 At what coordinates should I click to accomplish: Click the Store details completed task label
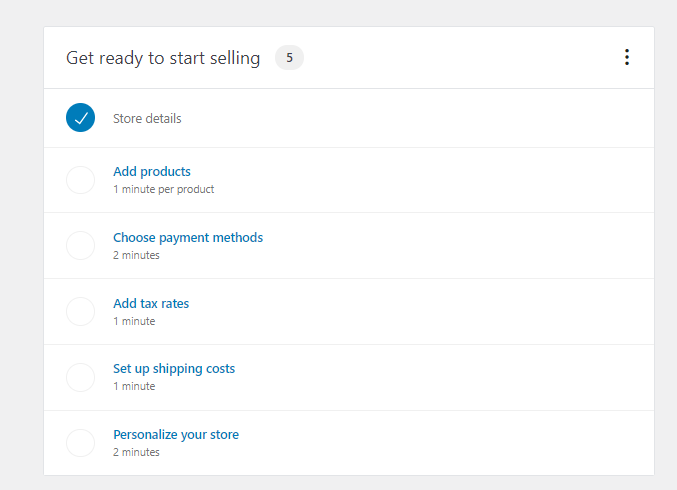tap(147, 119)
